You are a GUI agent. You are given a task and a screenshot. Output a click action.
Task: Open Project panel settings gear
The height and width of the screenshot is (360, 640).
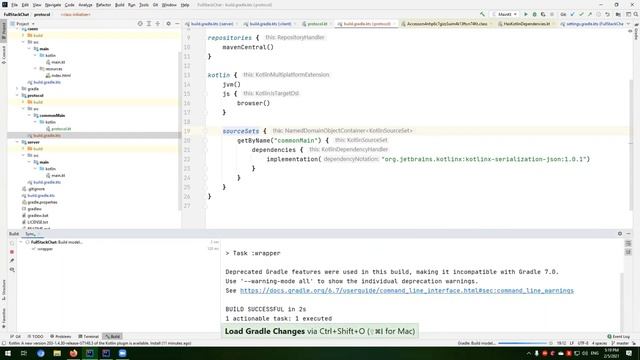168,24
